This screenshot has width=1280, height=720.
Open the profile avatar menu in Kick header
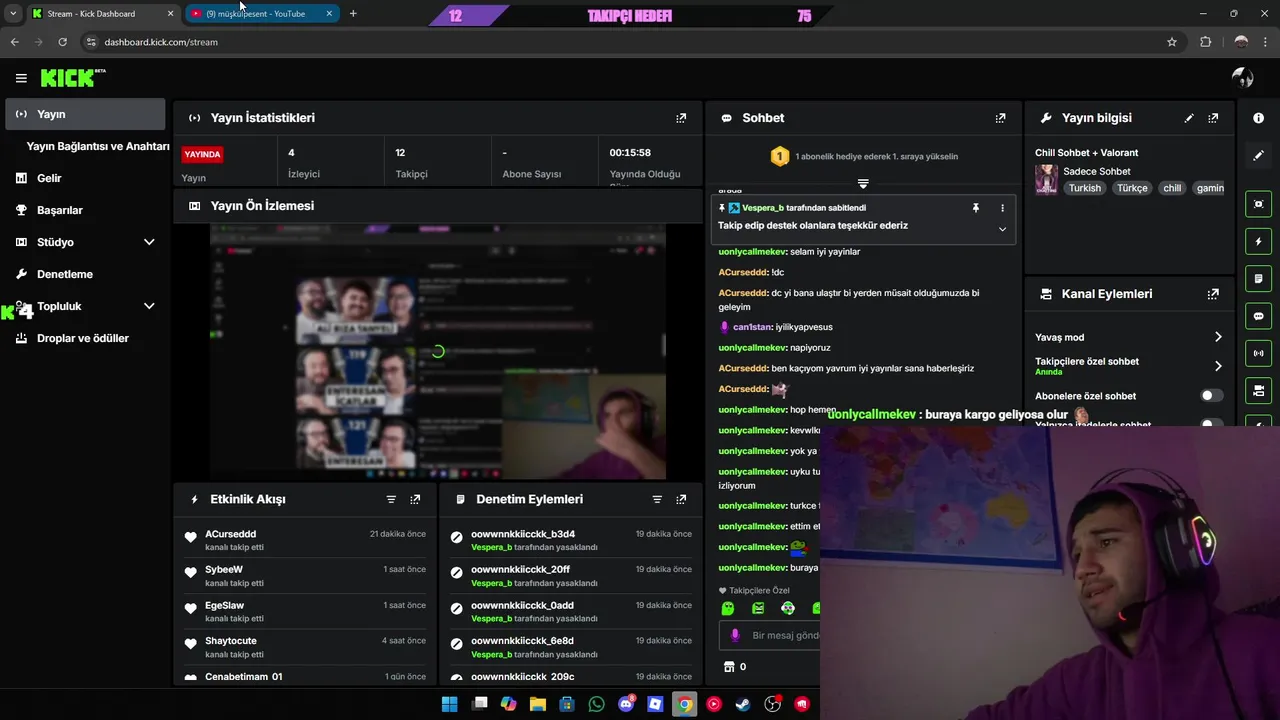(1243, 78)
